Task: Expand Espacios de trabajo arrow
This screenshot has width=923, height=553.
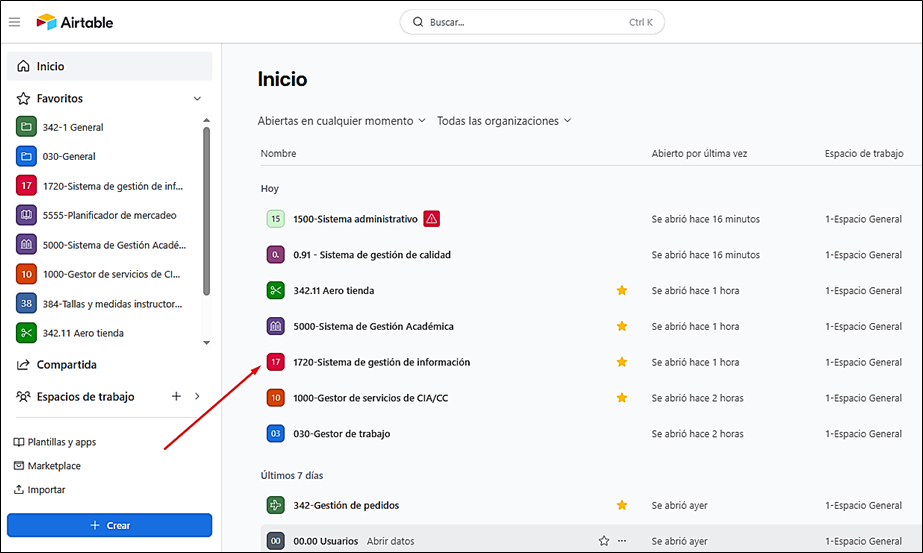Action: pos(197,396)
